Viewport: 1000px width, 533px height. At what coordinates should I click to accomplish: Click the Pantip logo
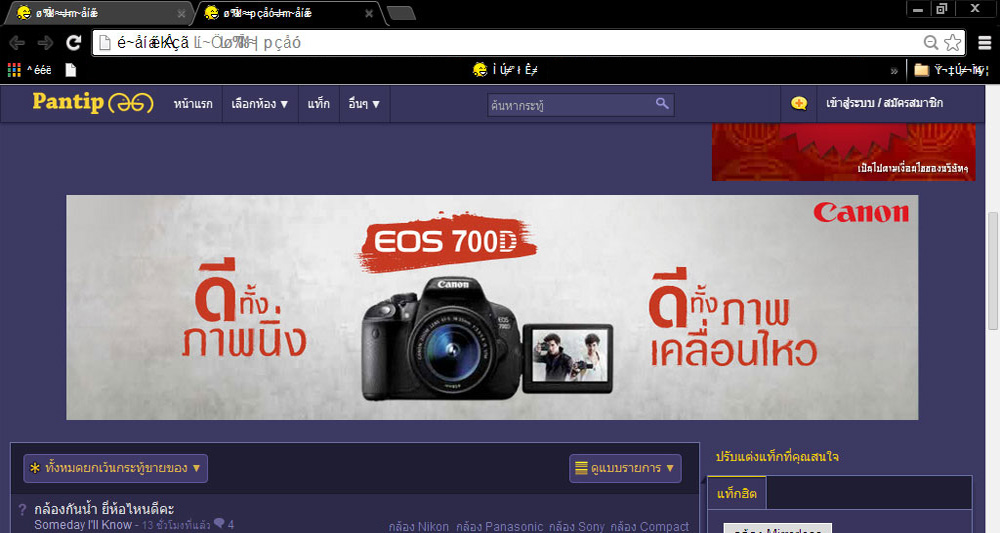click(93, 102)
